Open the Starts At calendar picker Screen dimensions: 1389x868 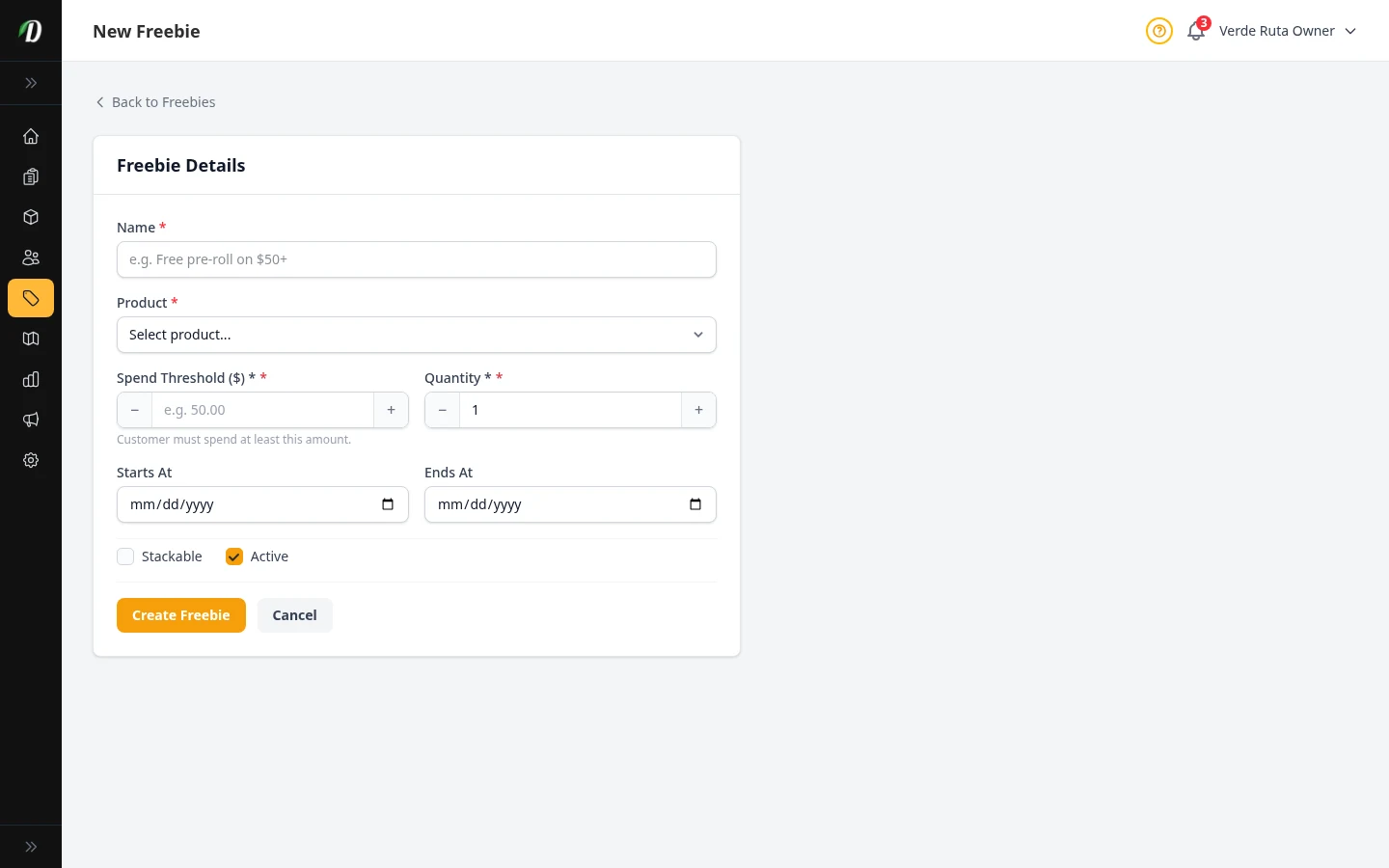387,503
